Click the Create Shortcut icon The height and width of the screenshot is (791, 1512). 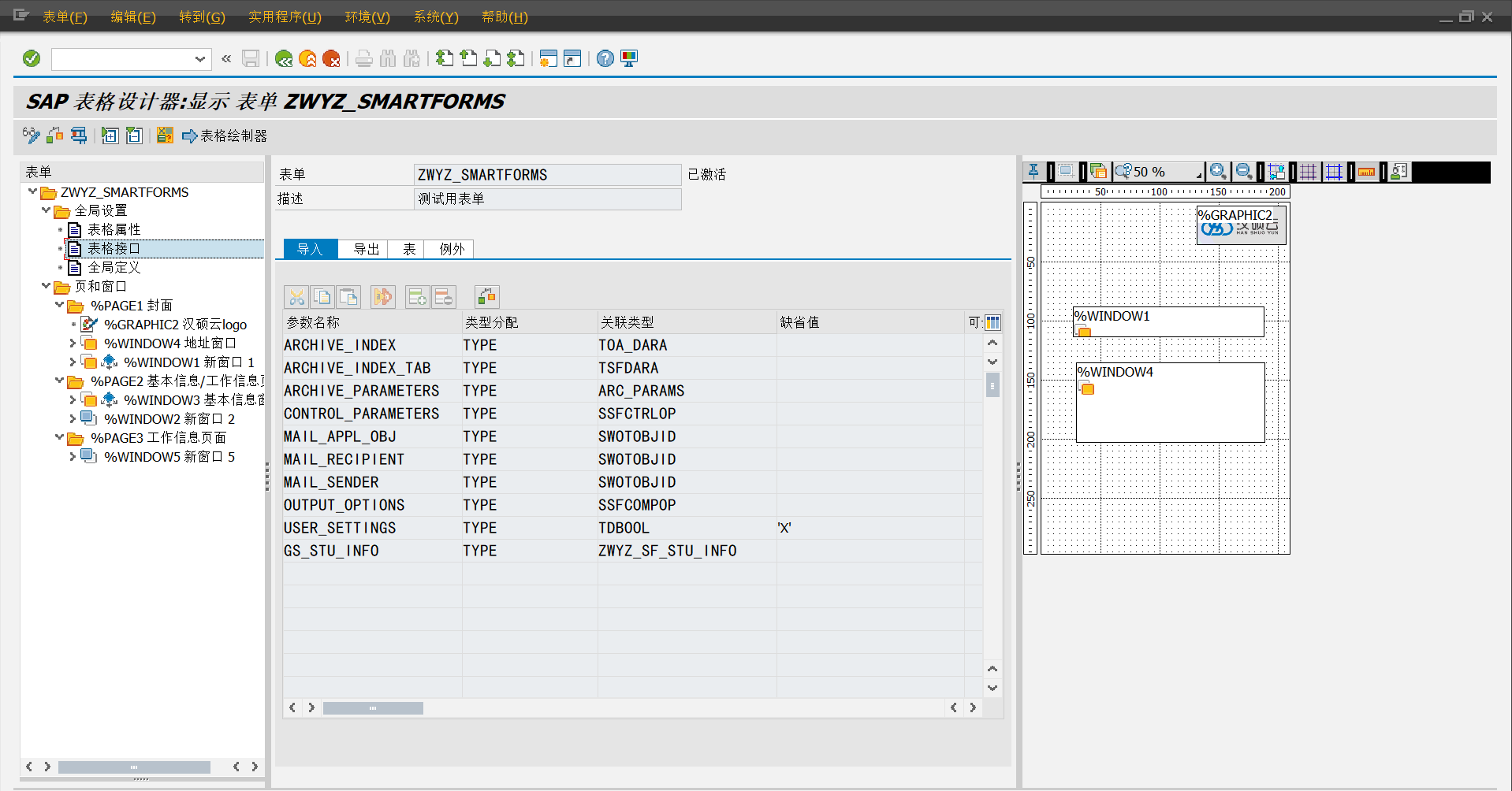pos(572,58)
